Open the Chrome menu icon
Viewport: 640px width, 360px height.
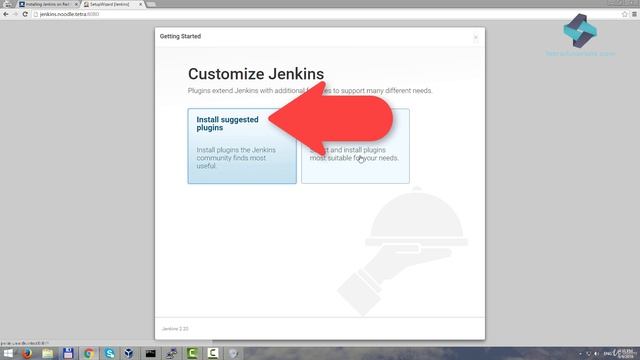(x=634, y=14)
